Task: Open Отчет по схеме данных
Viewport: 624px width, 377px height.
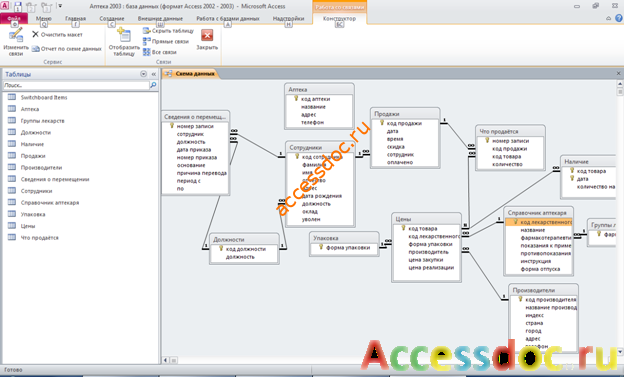Action: click(x=67, y=49)
